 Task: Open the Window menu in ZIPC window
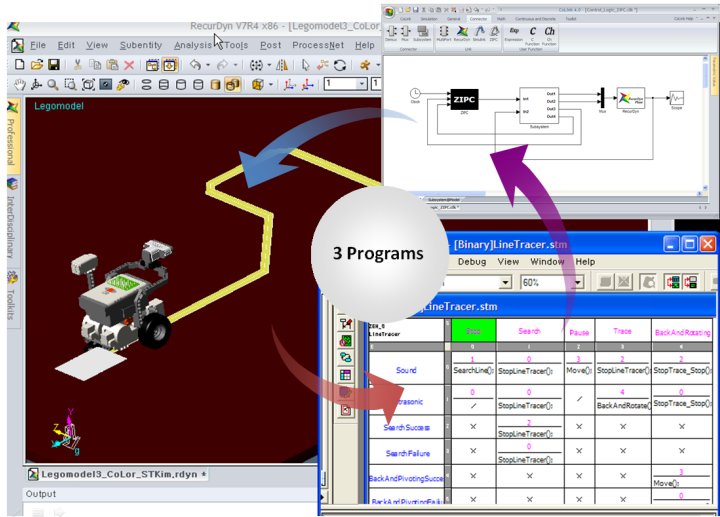[x=547, y=261]
